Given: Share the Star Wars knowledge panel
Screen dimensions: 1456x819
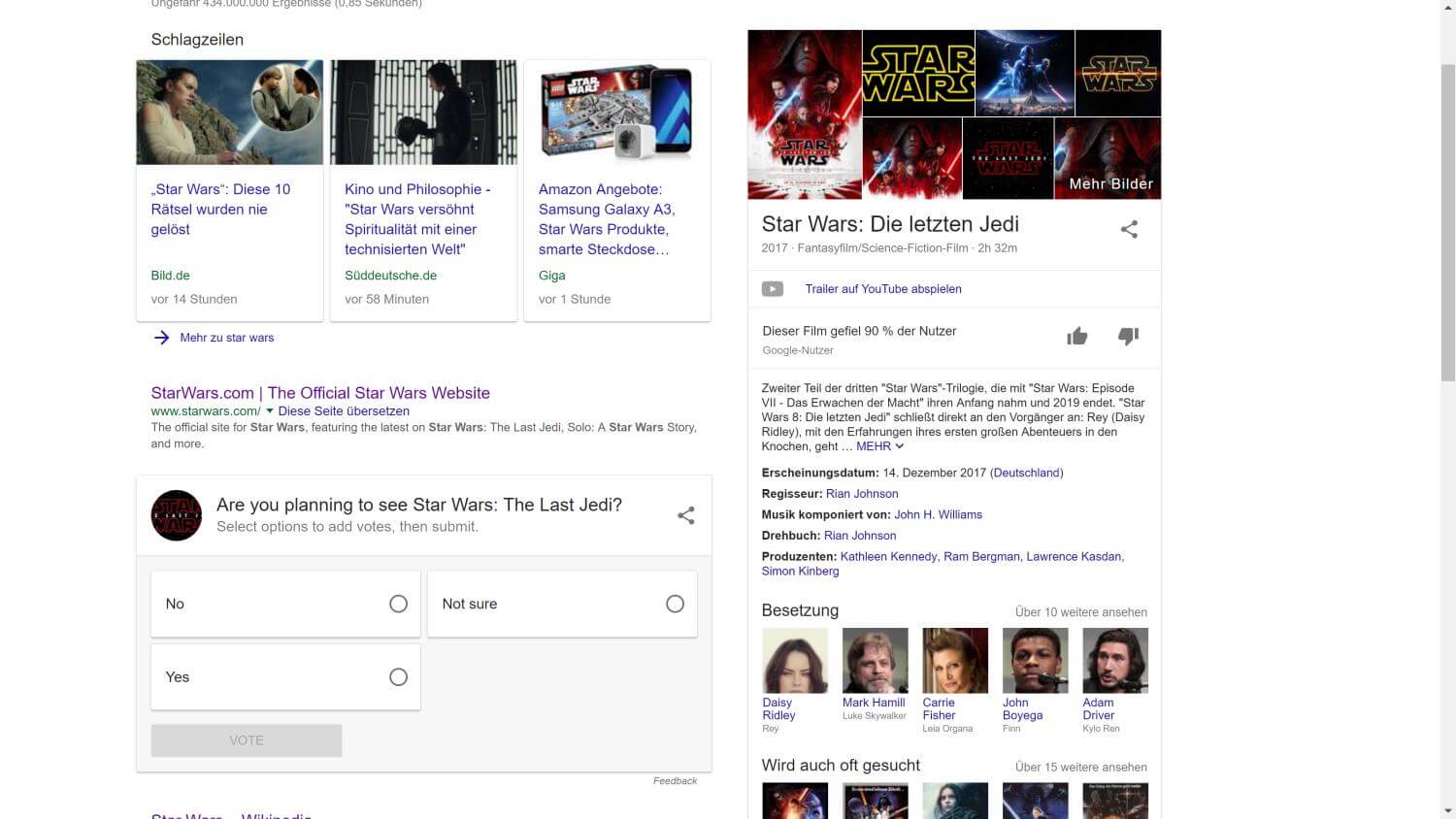Looking at the screenshot, I should (1129, 230).
